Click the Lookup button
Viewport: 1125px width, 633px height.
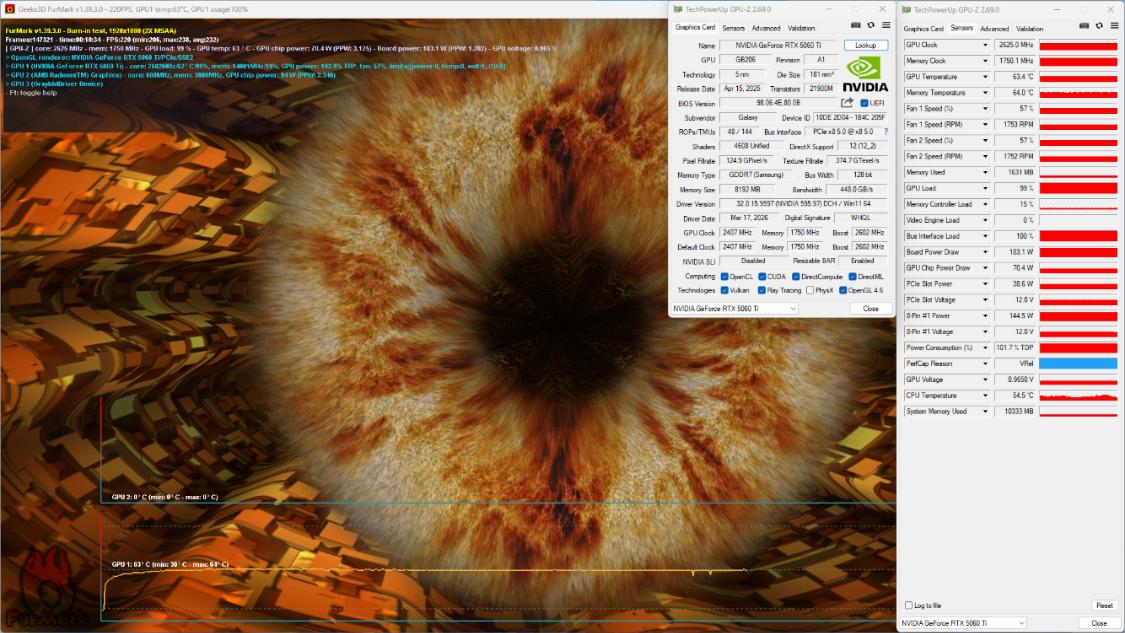tap(865, 45)
